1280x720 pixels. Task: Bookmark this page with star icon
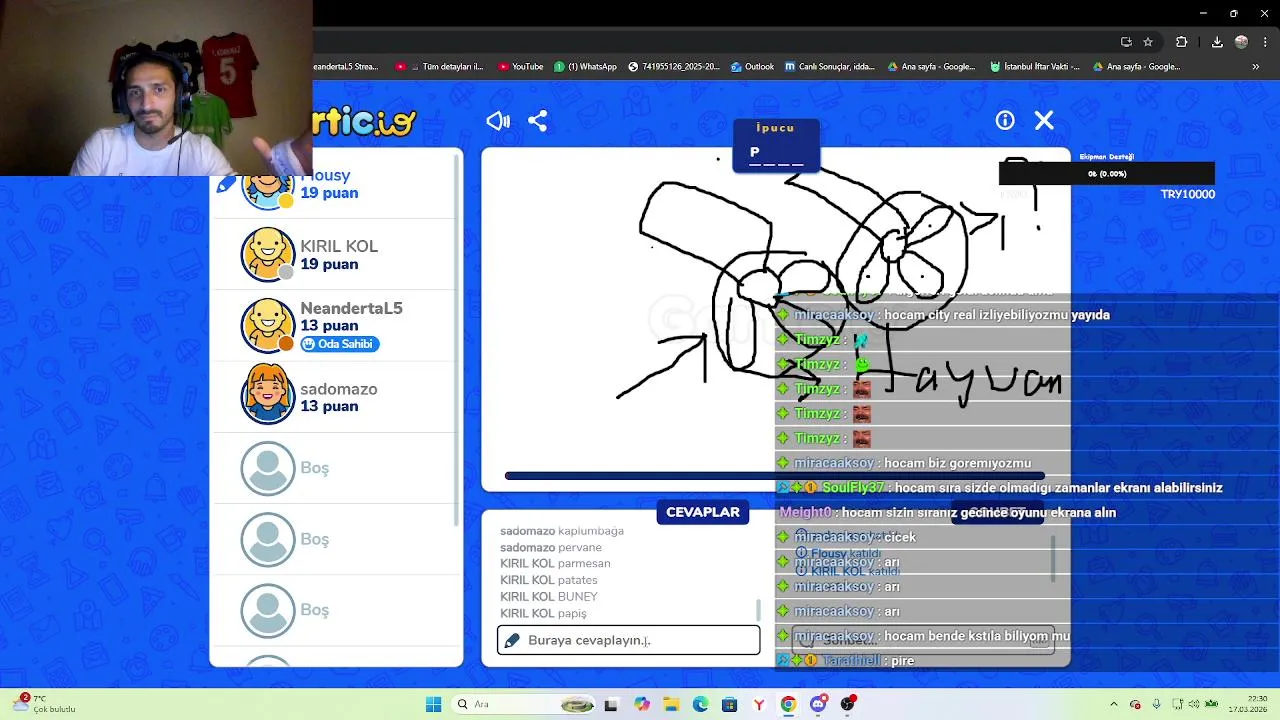tap(1148, 42)
